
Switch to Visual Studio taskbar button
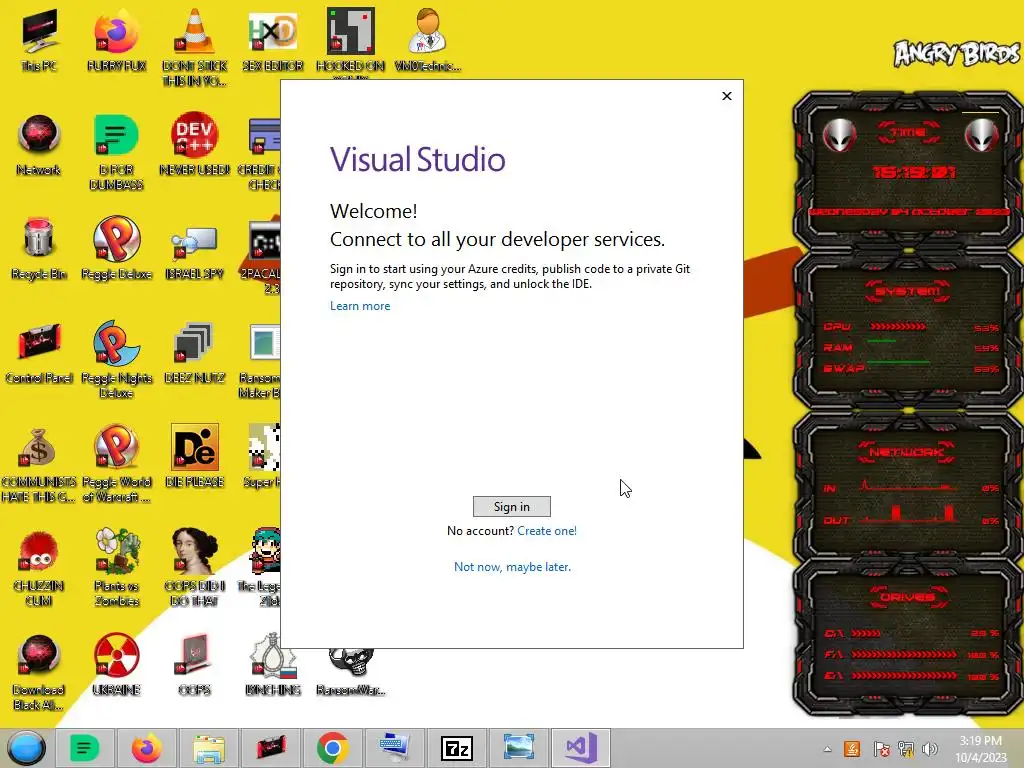click(581, 748)
